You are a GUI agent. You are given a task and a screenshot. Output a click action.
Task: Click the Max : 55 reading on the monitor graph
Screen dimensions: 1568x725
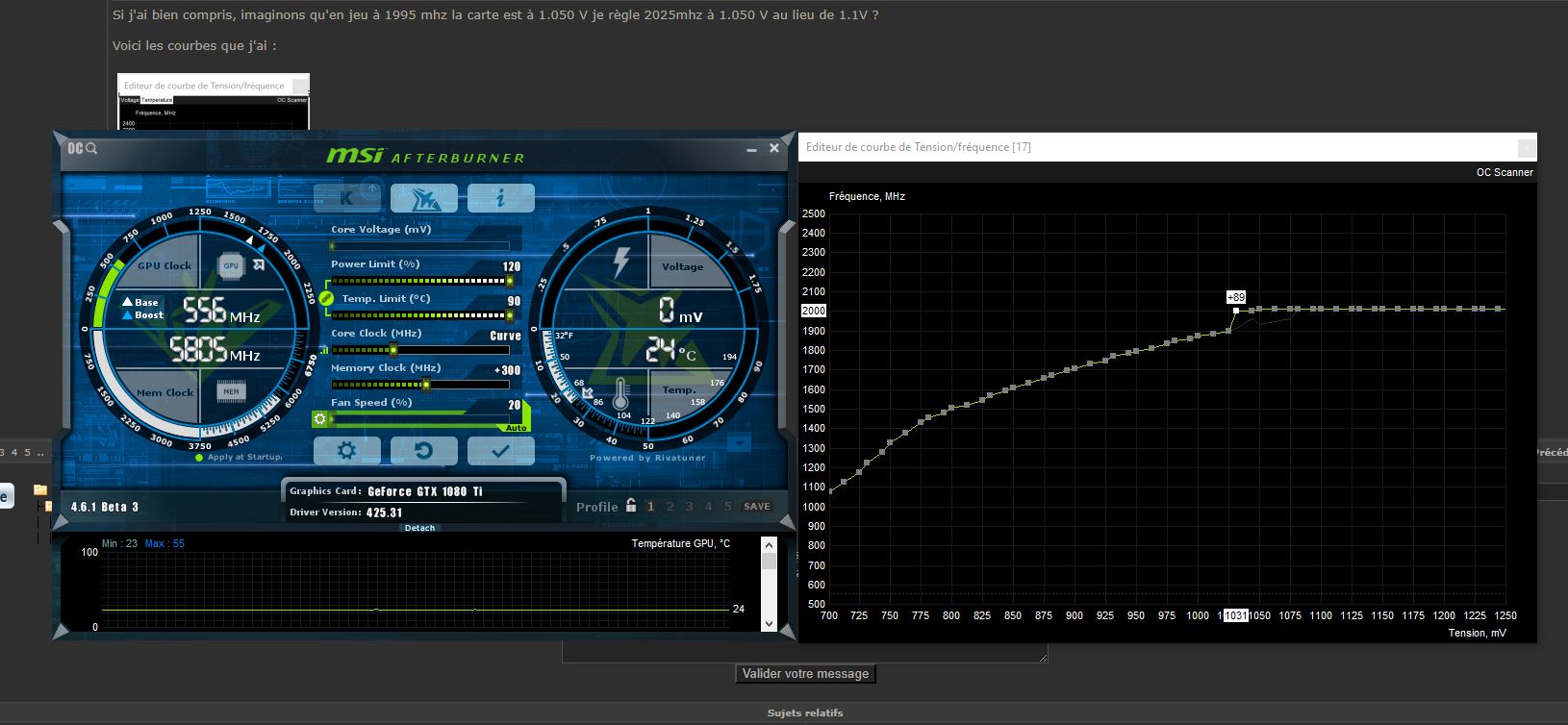164,543
